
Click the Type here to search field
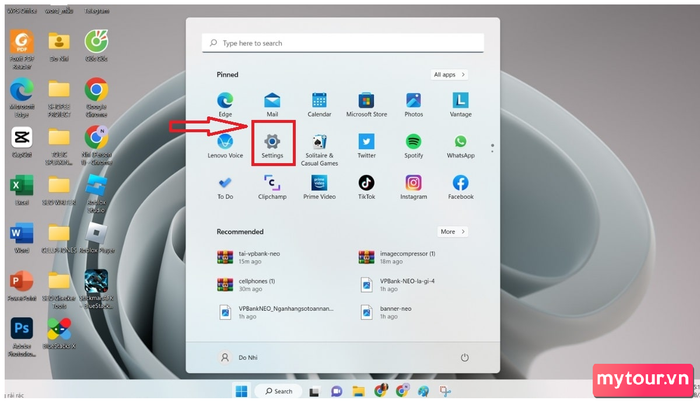[342, 43]
